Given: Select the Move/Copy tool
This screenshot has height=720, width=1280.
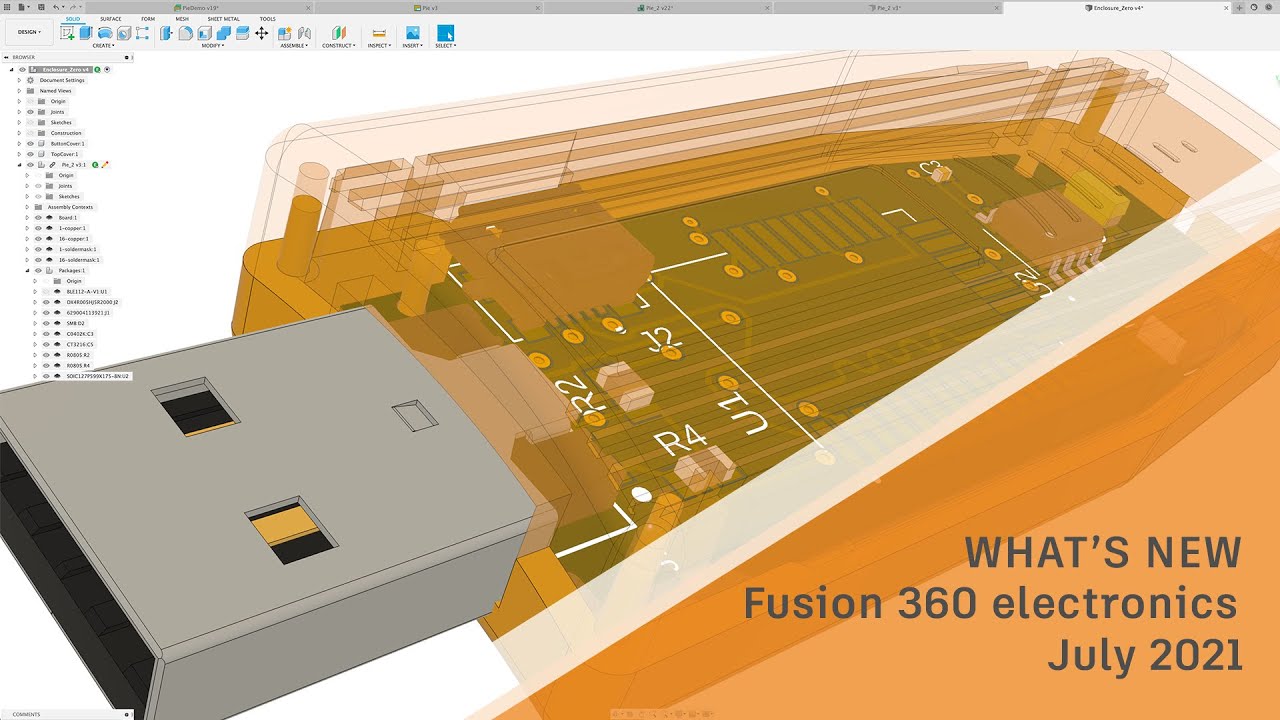Looking at the screenshot, I should pyautogui.click(x=261, y=33).
